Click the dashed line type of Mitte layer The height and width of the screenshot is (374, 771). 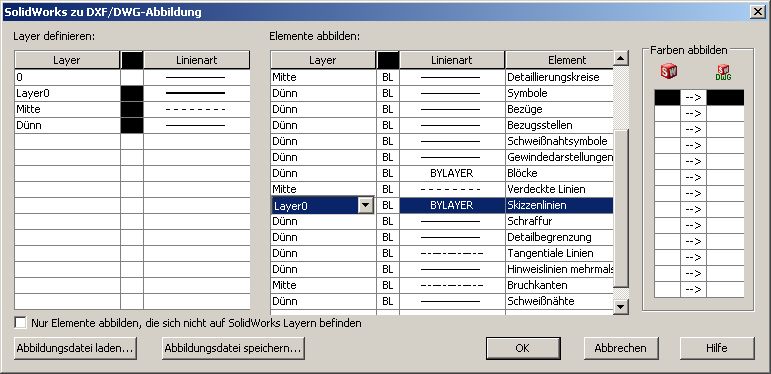click(197, 109)
